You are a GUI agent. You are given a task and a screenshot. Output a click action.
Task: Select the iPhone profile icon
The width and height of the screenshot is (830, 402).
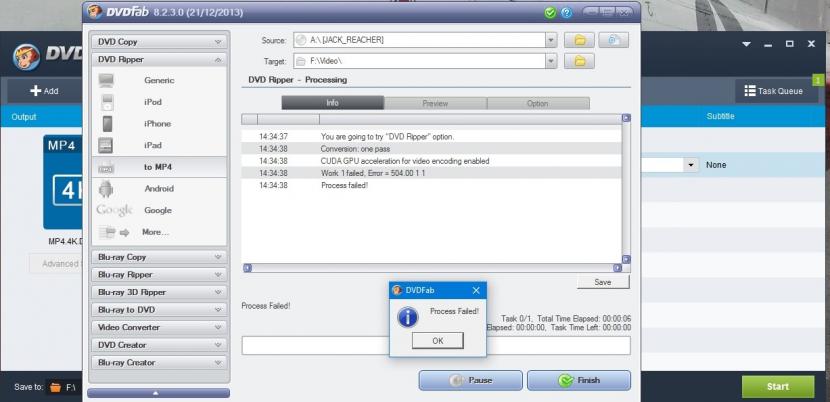click(107, 124)
